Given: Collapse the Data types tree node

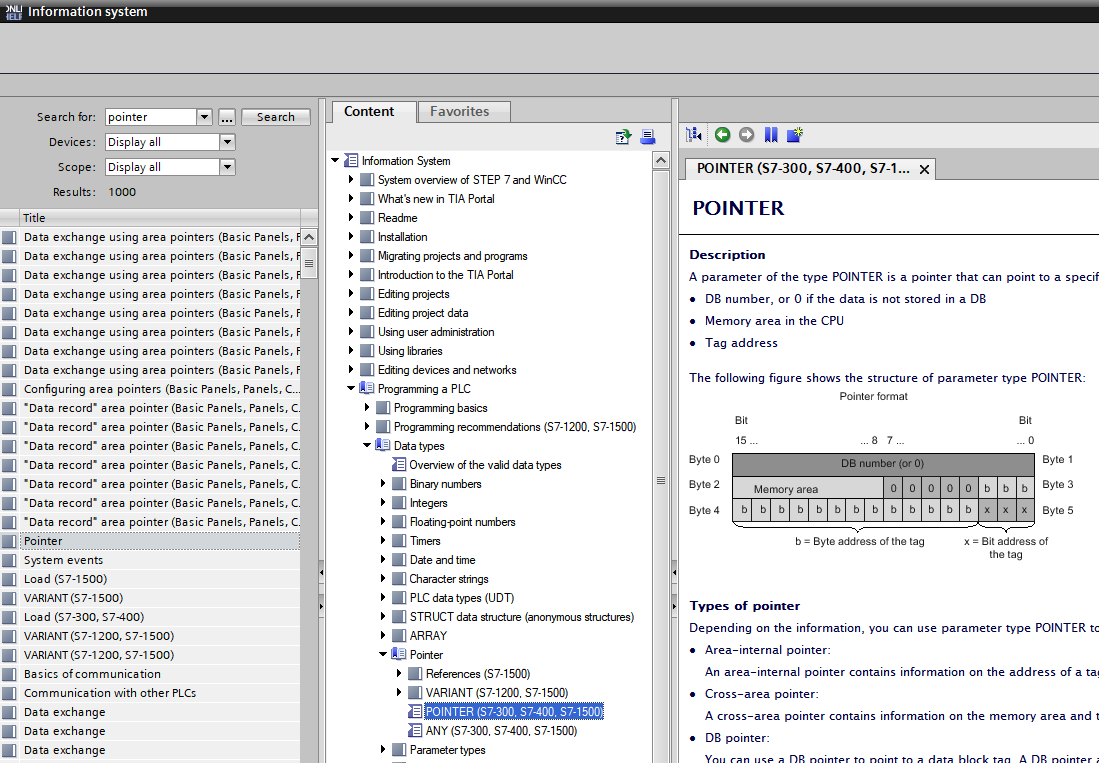Looking at the screenshot, I should click(x=367, y=446).
